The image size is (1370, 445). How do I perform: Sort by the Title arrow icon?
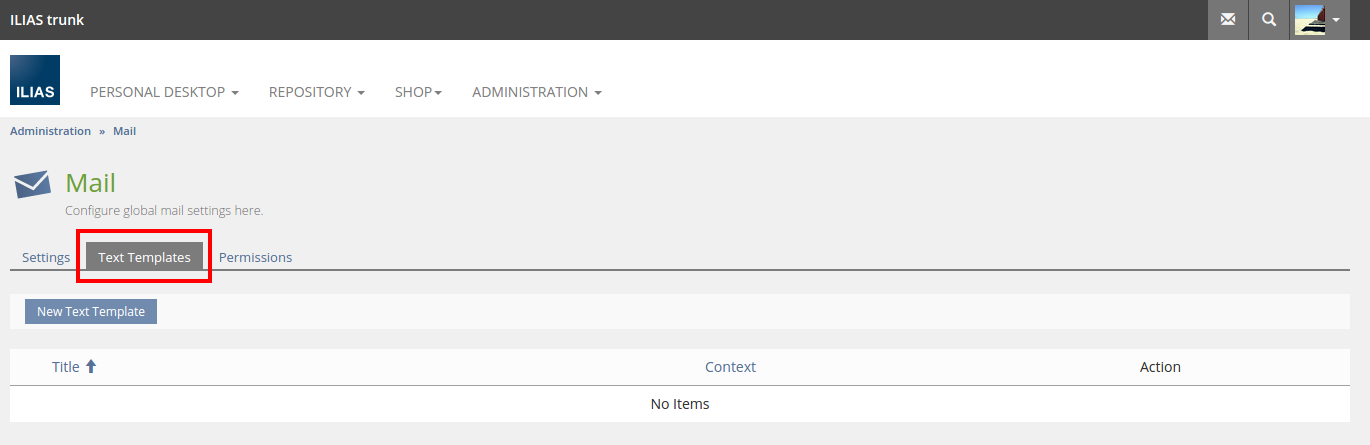click(91, 367)
